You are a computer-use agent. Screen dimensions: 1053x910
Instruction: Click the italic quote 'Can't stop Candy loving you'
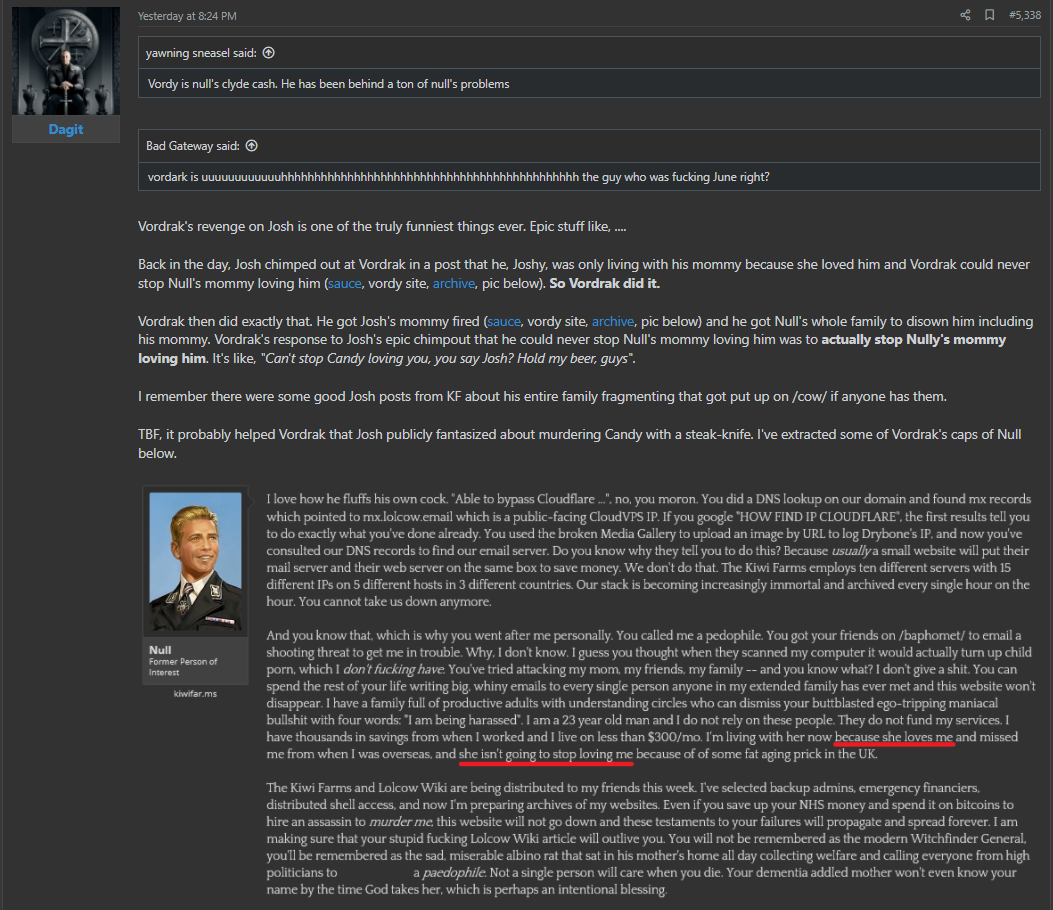point(348,359)
